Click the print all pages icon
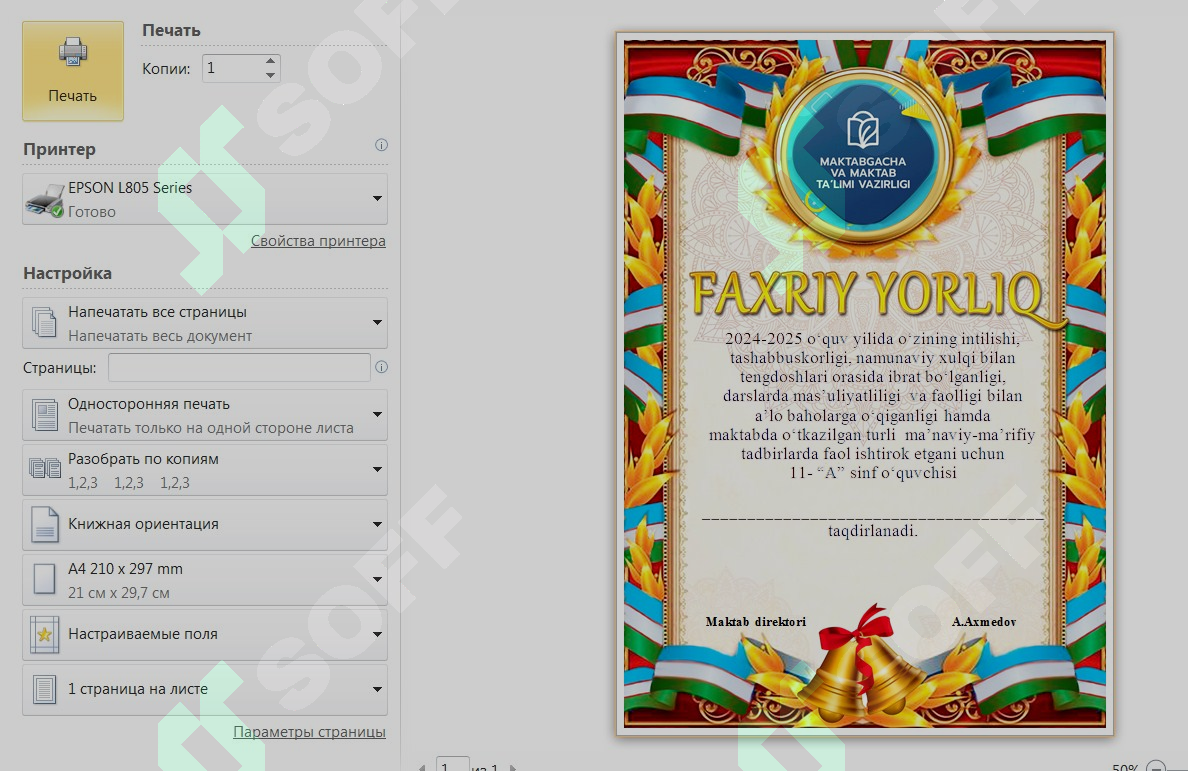The height and width of the screenshot is (771, 1188). 44,322
